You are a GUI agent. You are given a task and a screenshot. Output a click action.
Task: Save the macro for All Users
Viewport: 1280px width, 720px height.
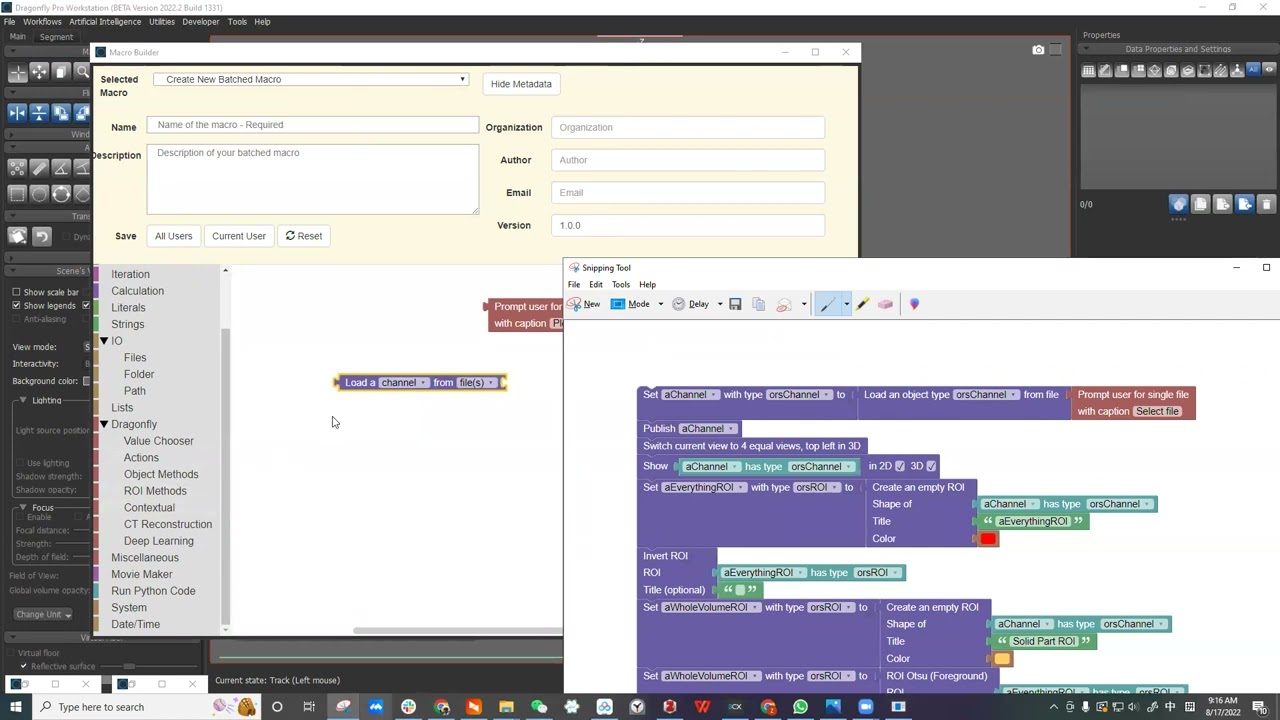pos(173,236)
